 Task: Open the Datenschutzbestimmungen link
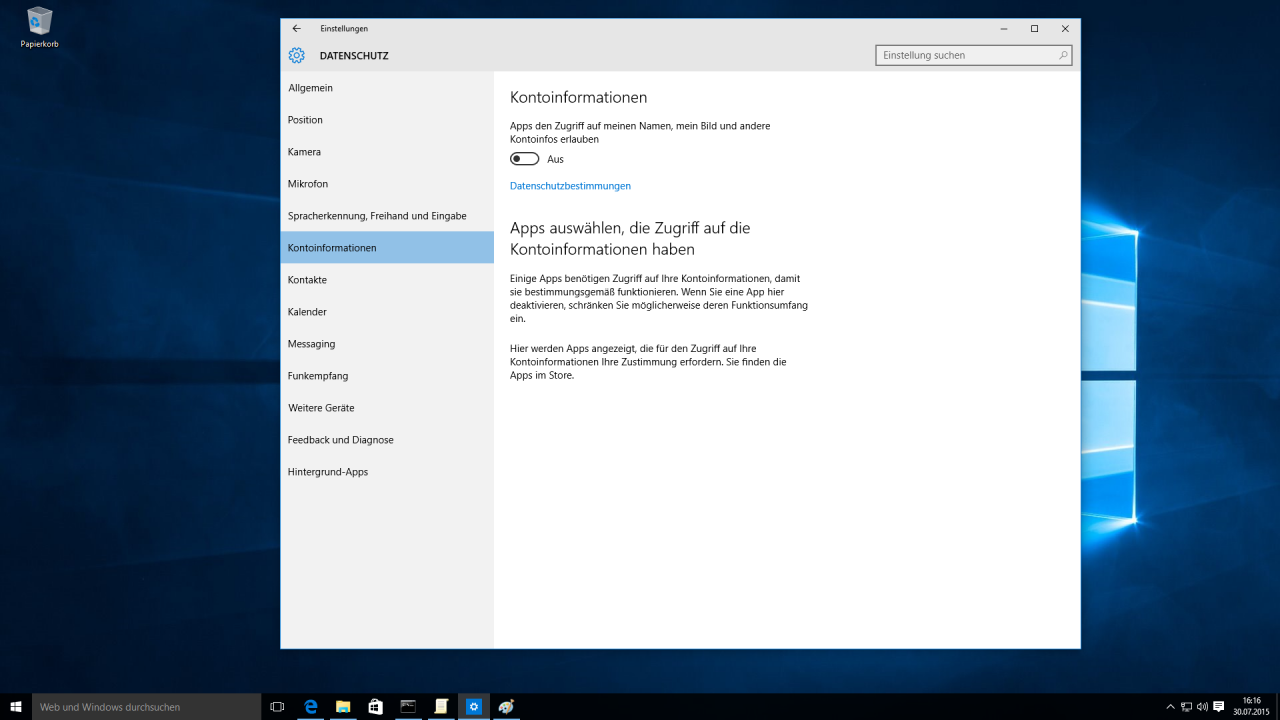tap(570, 186)
